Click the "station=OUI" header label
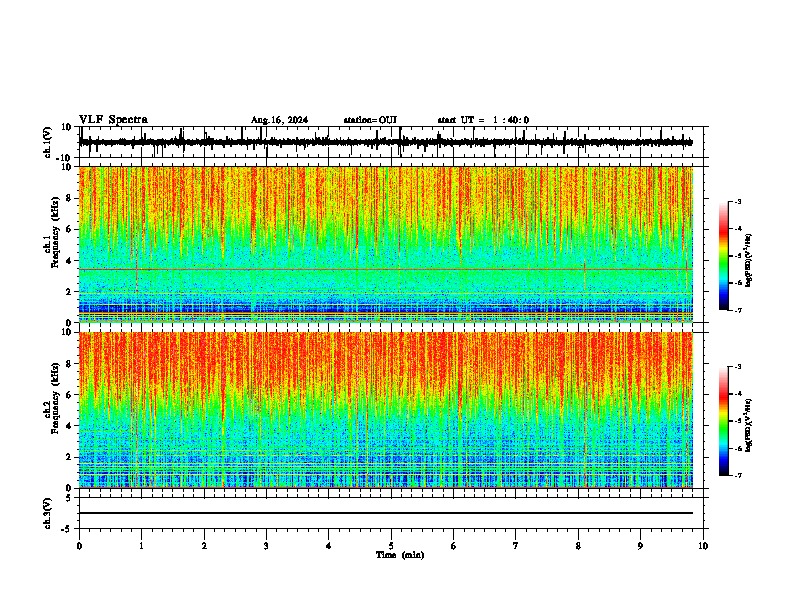The height and width of the screenshot is (612, 792). click(370, 120)
